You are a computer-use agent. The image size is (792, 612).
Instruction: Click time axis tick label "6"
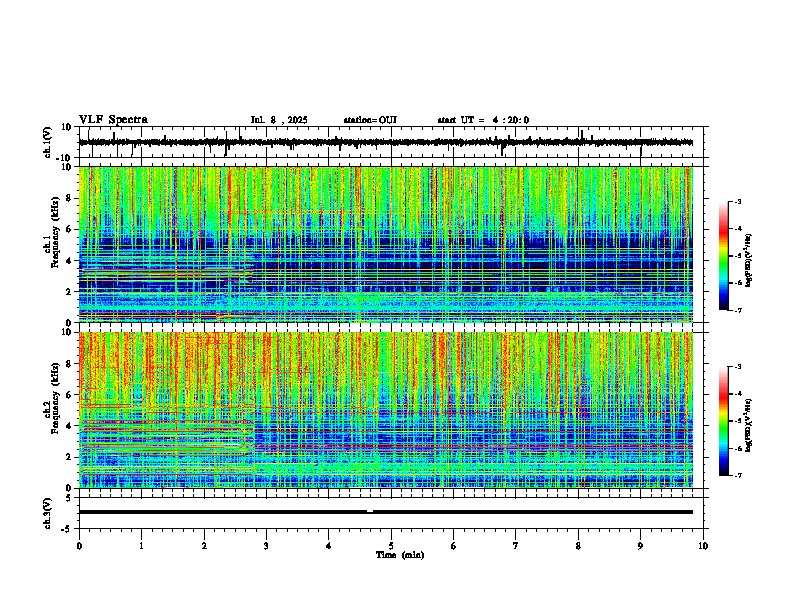[x=454, y=546]
